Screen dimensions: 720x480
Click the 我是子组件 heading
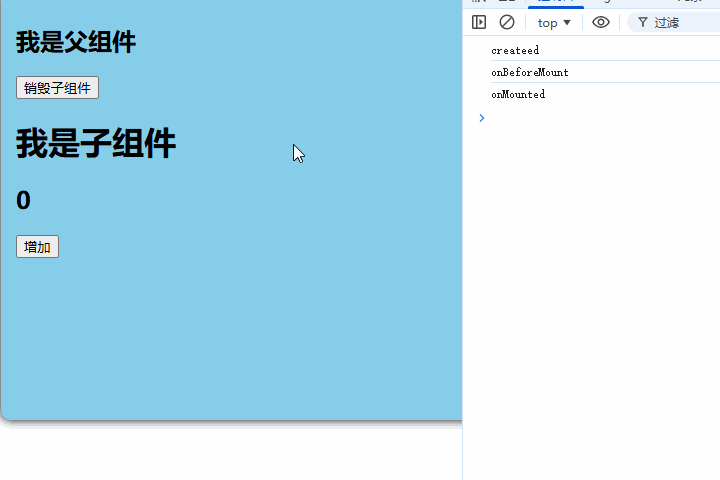[x=96, y=143]
